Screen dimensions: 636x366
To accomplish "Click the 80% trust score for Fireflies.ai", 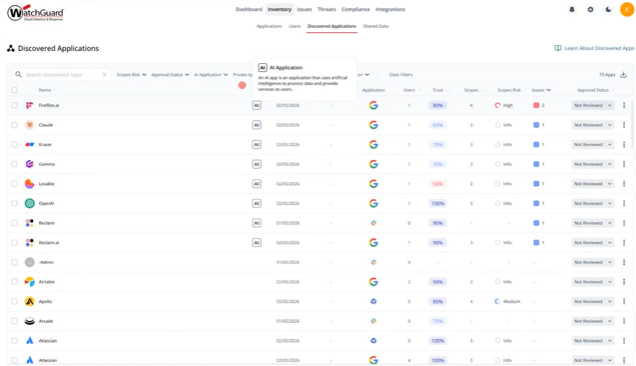I will click(438, 105).
